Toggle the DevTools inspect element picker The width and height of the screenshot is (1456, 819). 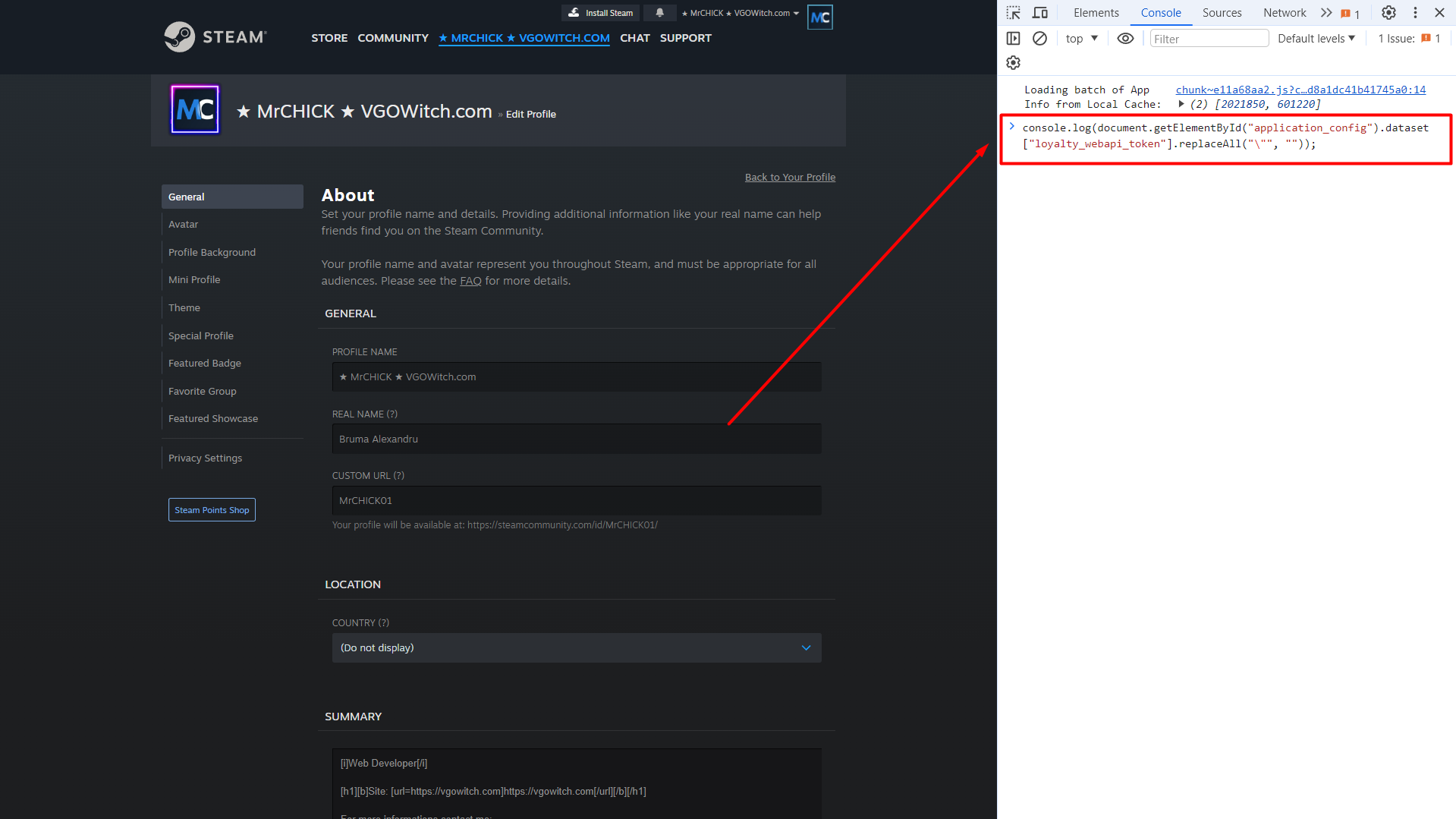[x=1013, y=13]
